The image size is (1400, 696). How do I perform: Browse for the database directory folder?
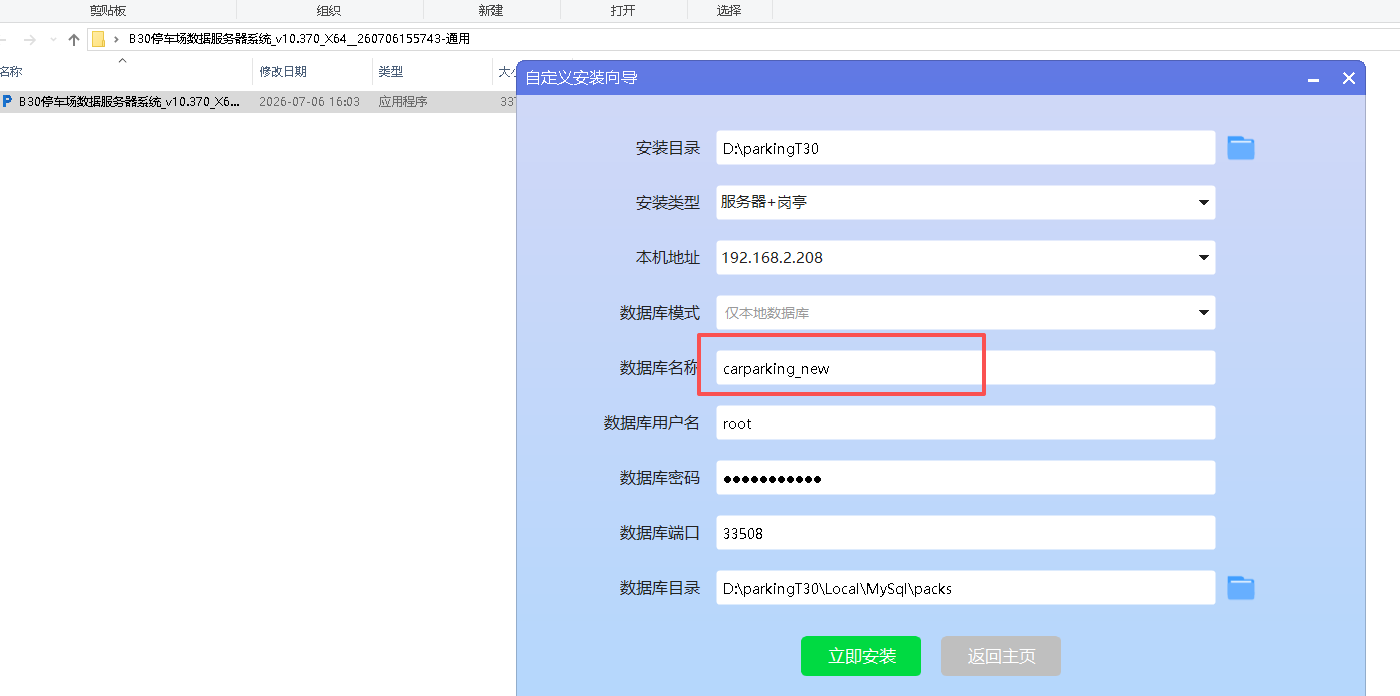(x=1241, y=588)
